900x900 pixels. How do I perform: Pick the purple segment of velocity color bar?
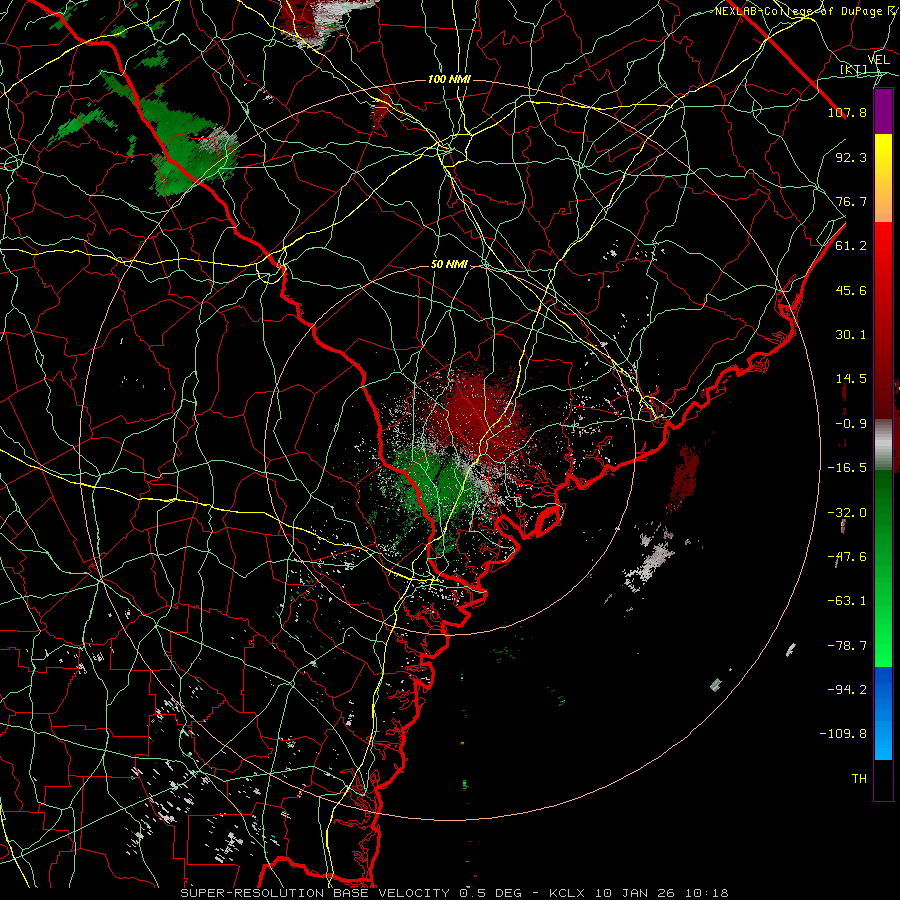pyautogui.click(x=883, y=111)
